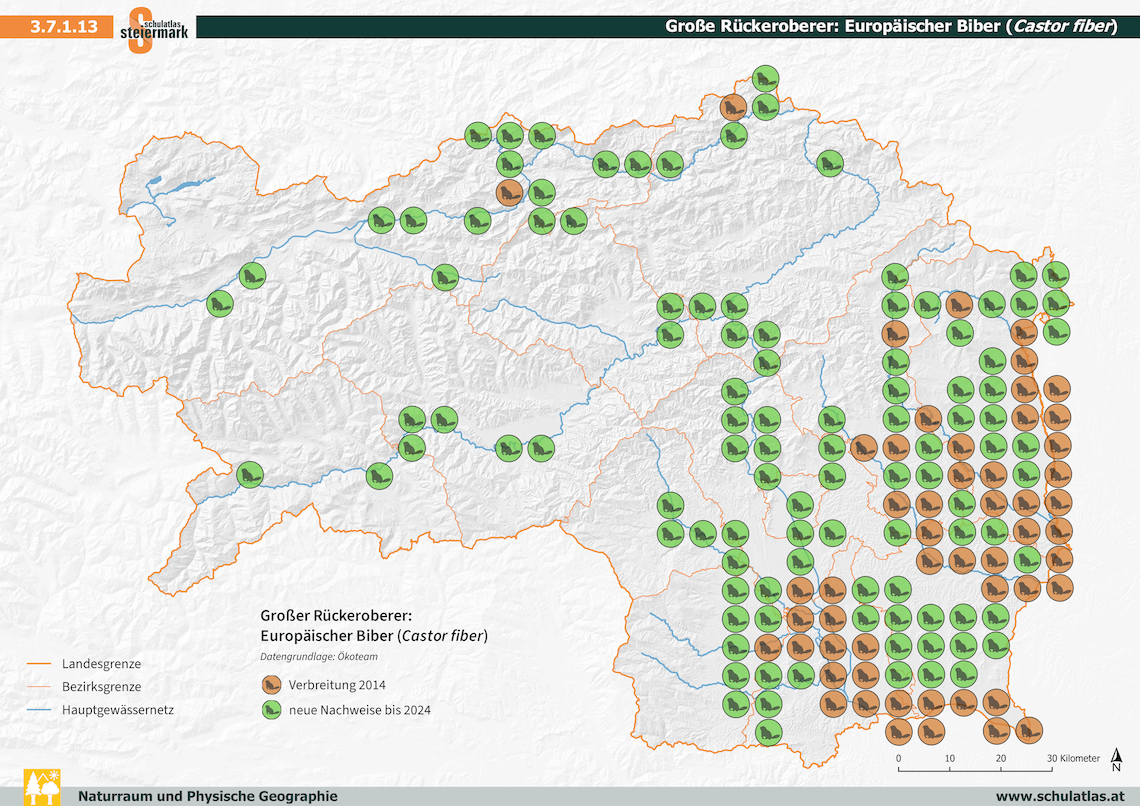Screen dimensions: 1140x806
Task: Click the 'Naturraum und Physische Geographie' footer text
Action: (x=207, y=796)
